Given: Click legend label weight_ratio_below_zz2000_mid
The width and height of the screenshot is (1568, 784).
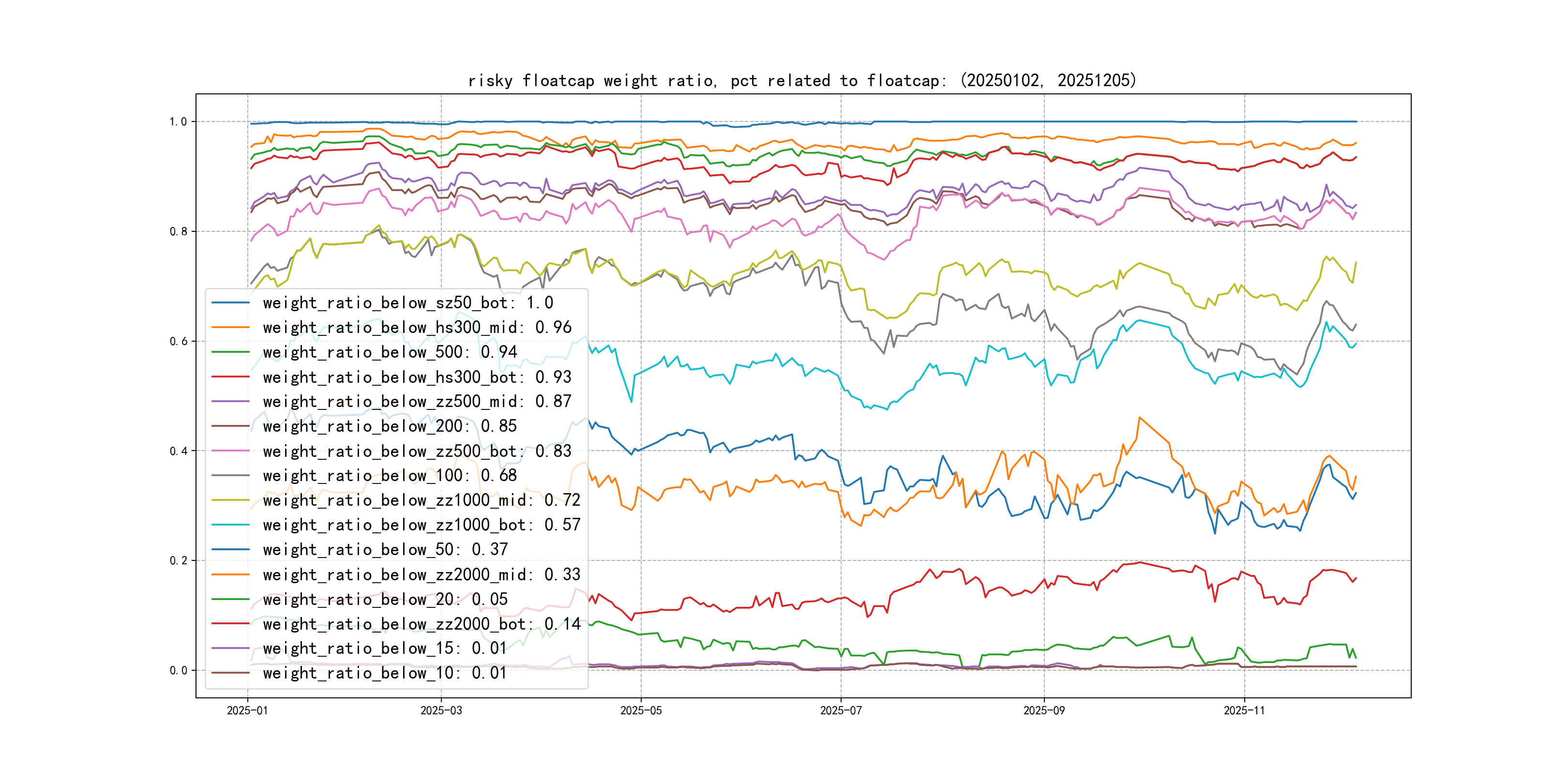Looking at the screenshot, I should (421, 574).
